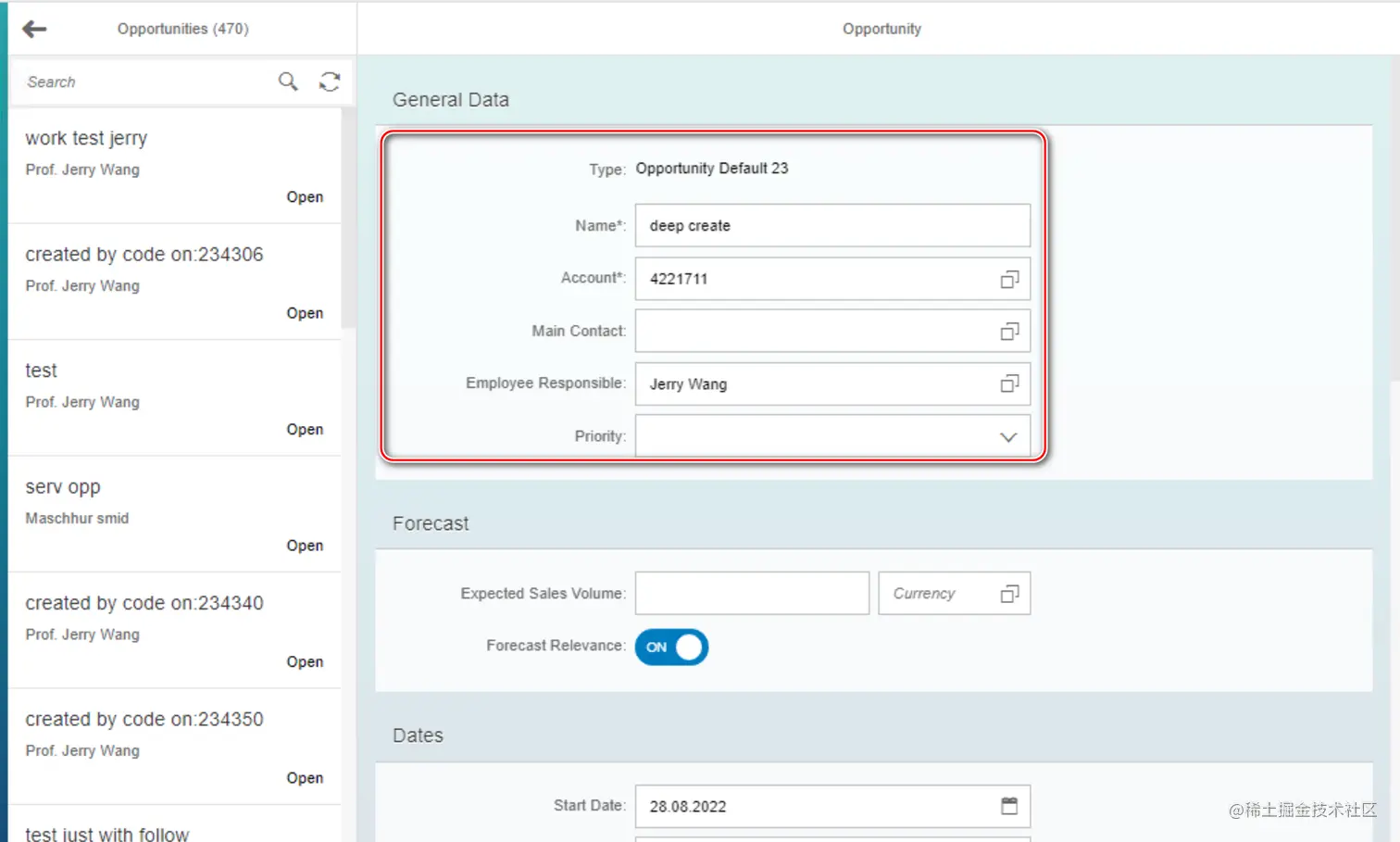The image size is (1400, 842).
Task: Edit the Name field 'deep create'
Action: 832,225
